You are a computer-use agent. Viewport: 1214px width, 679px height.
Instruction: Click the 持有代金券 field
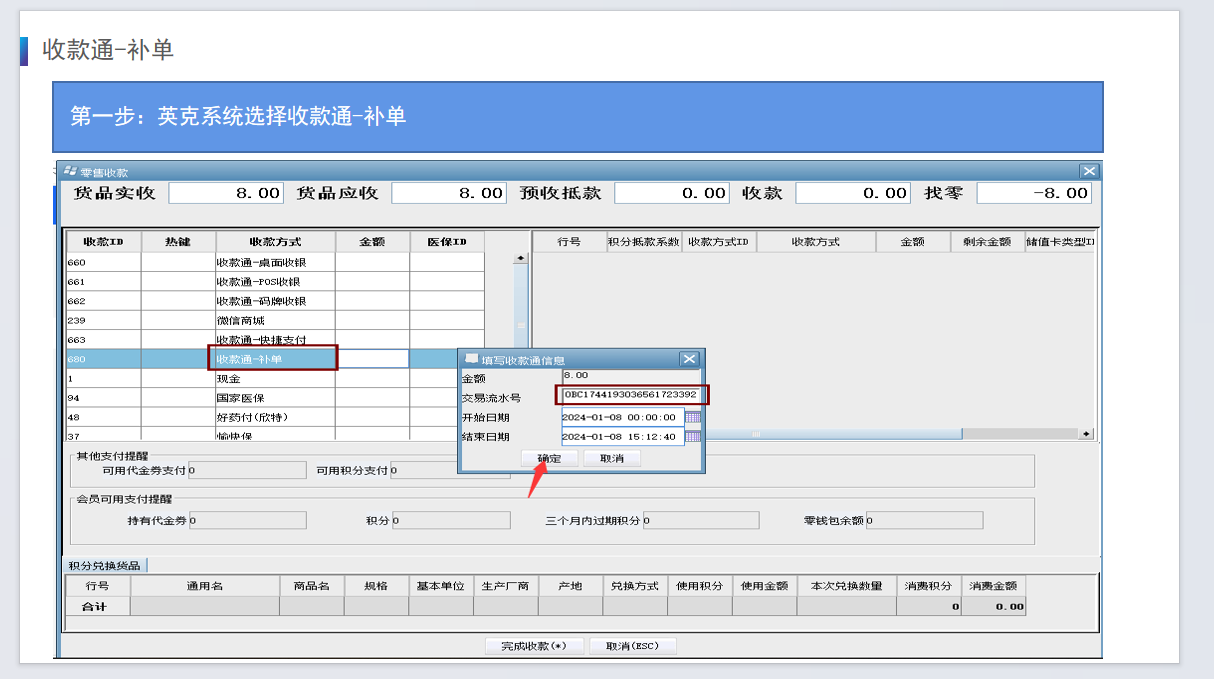(x=247, y=521)
